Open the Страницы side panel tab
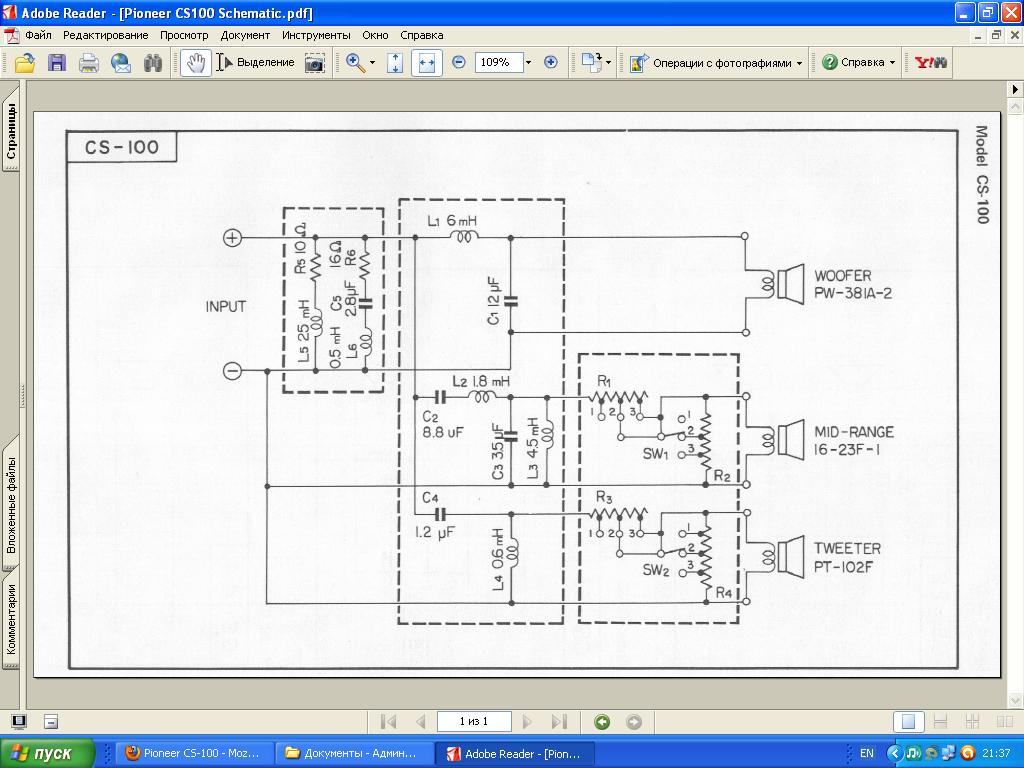The height and width of the screenshot is (768, 1024). pyautogui.click(x=11, y=133)
